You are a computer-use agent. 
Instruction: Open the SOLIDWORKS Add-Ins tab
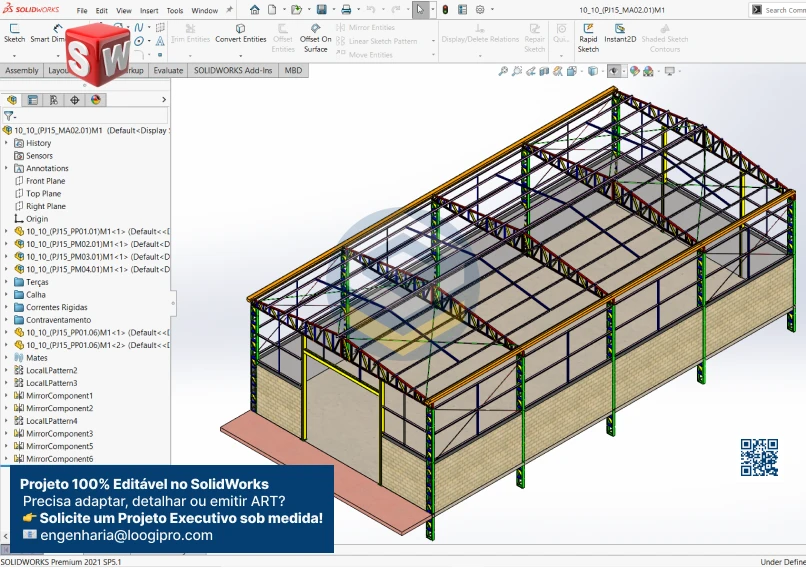[x=235, y=71]
